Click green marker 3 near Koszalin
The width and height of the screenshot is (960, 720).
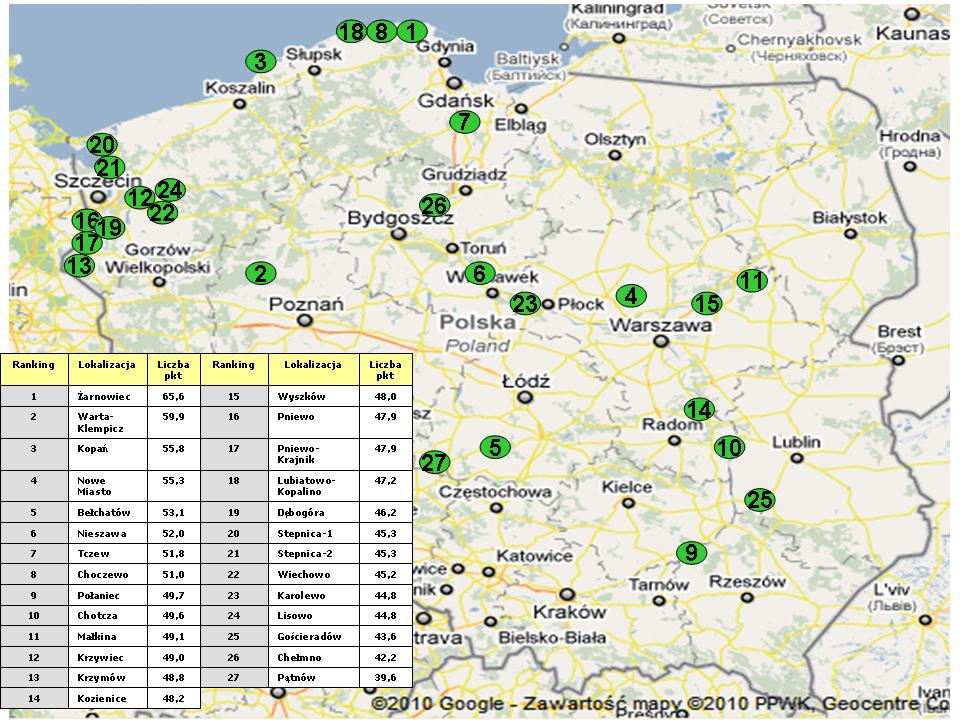click(x=260, y=61)
